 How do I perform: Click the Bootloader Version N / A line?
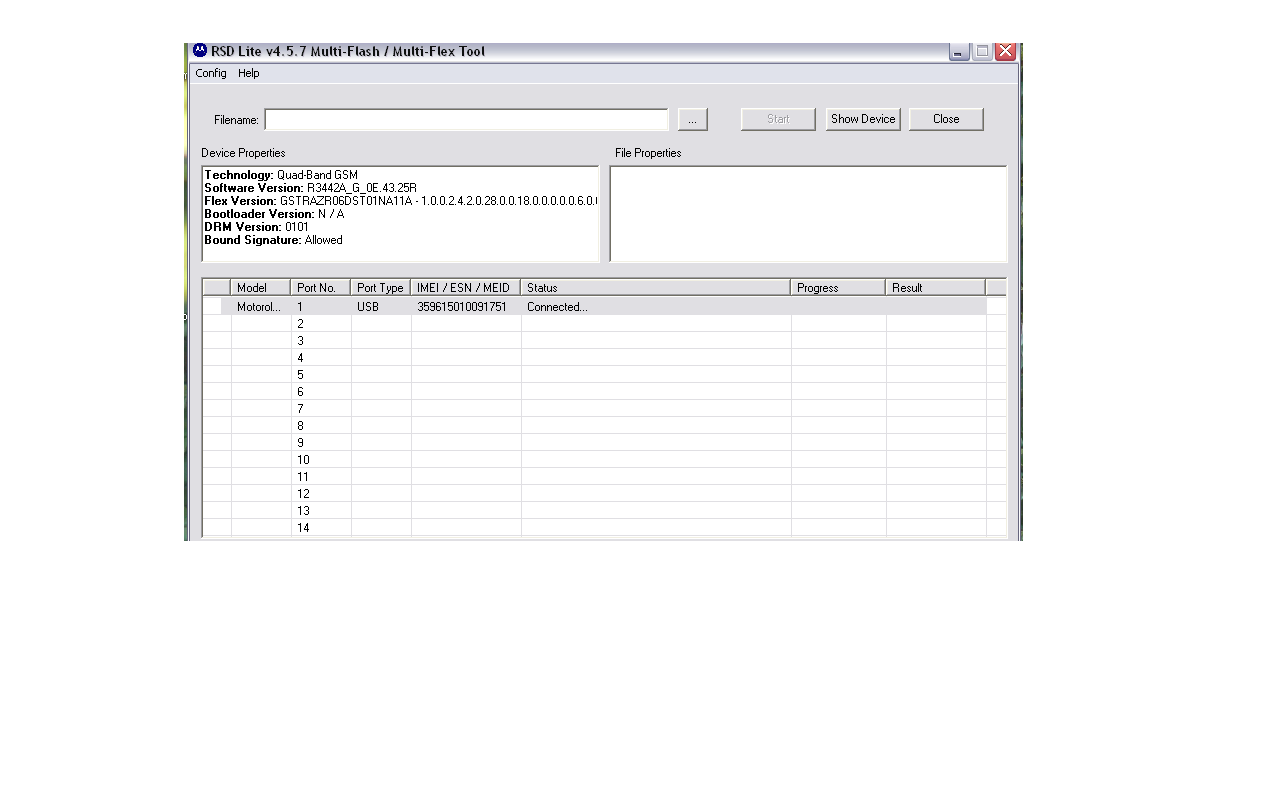(274, 214)
